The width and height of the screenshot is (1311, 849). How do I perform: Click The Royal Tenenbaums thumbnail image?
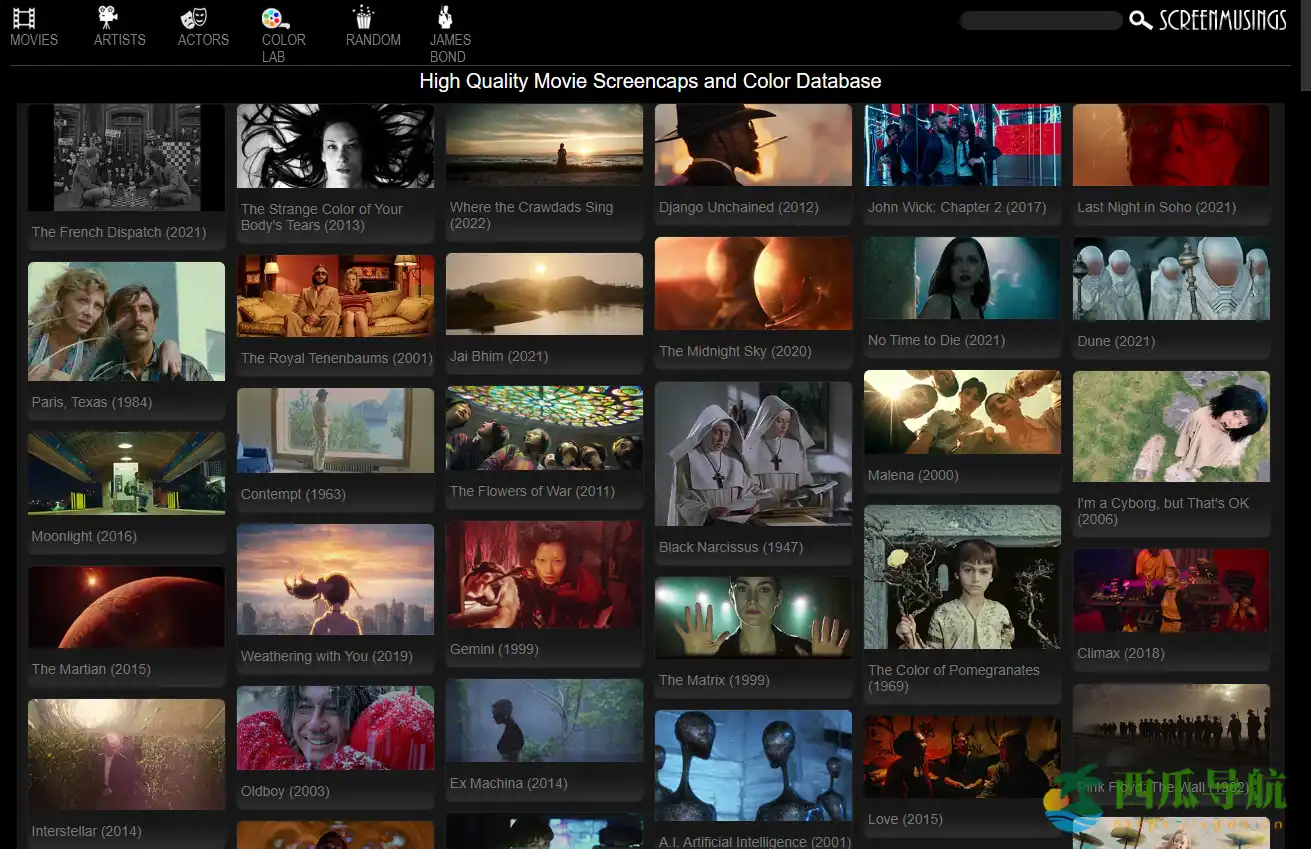click(x=335, y=296)
